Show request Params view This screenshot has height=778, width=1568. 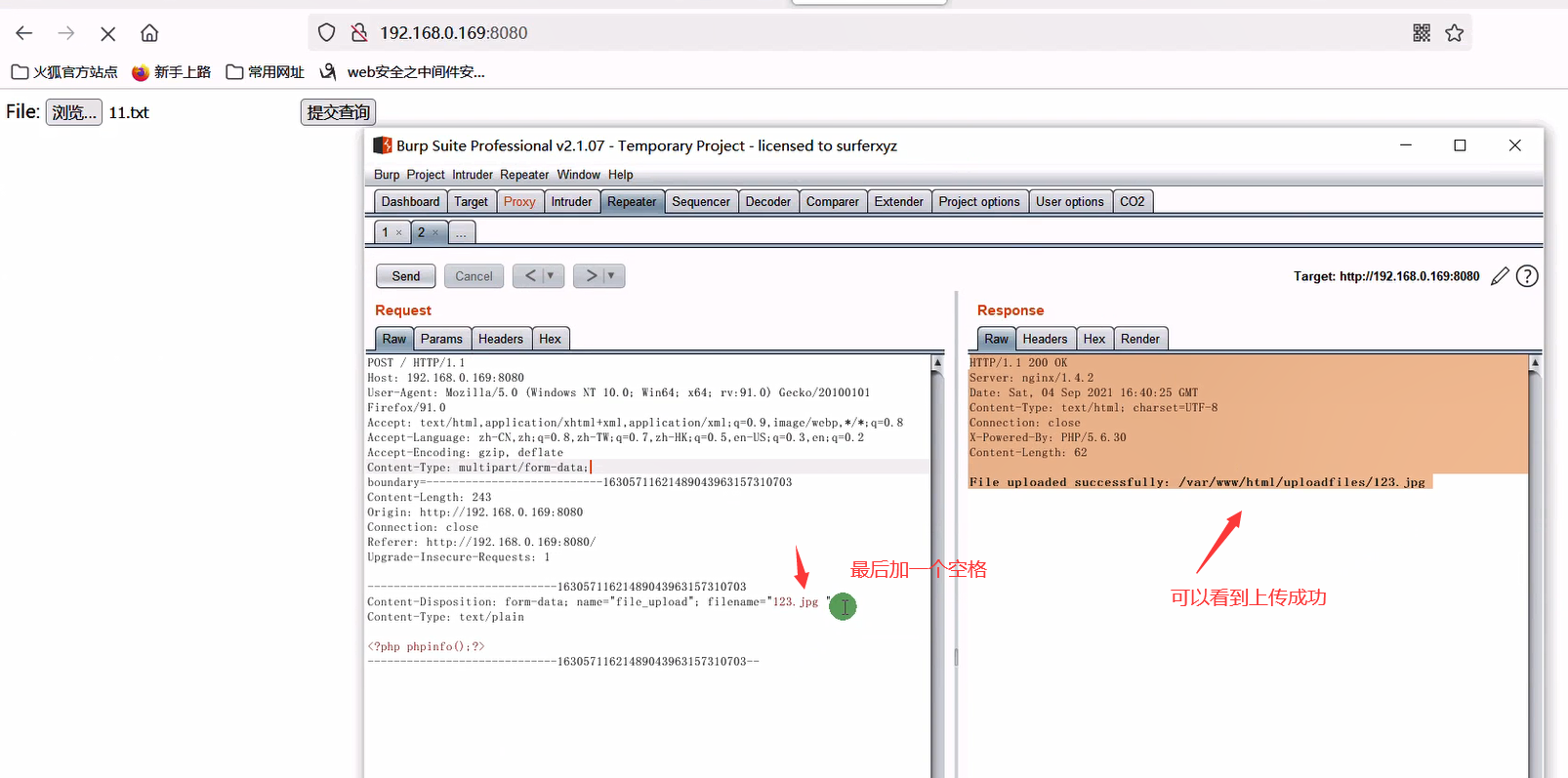pyautogui.click(x=441, y=339)
